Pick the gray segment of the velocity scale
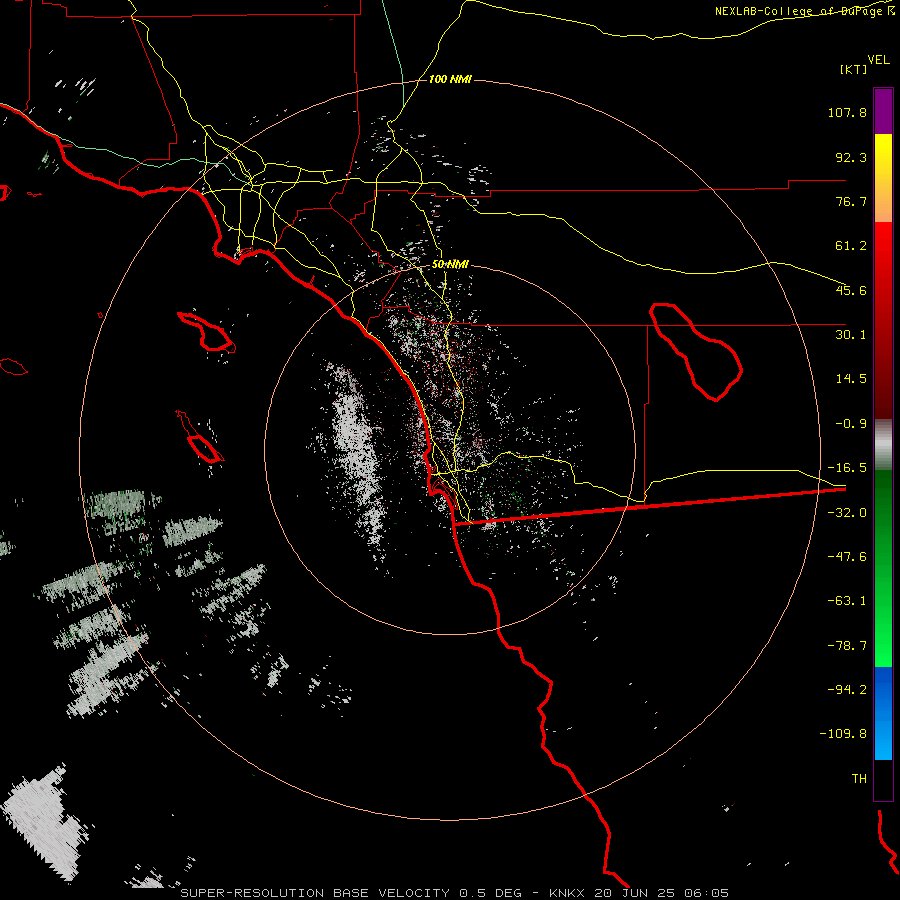 click(x=883, y=445)
